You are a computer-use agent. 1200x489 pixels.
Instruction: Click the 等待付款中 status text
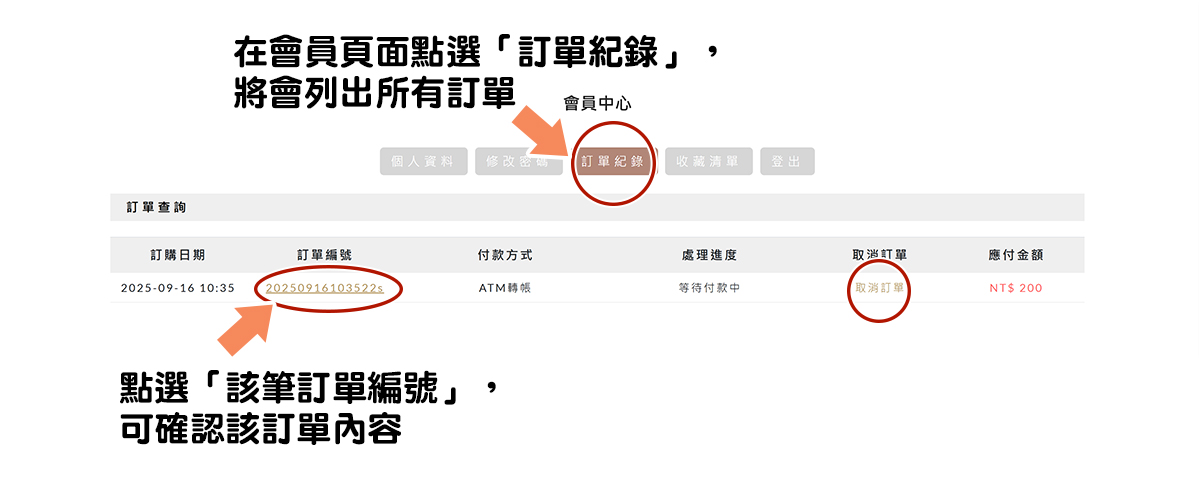[709, 288]
